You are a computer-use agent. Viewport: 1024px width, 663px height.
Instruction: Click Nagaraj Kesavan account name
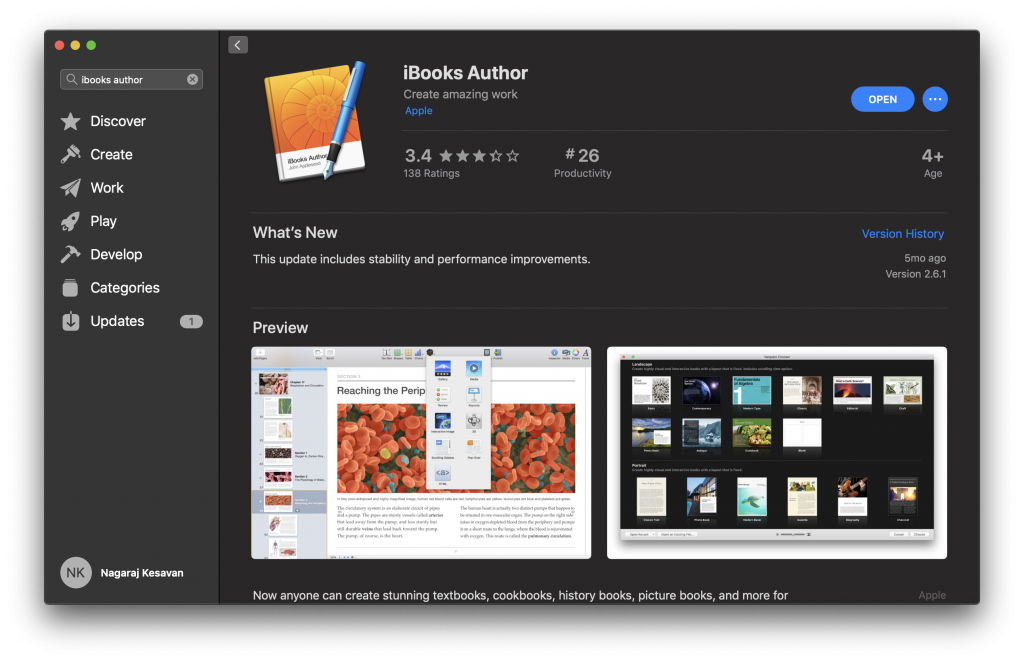pyautogui.click(x=142, y=573)
